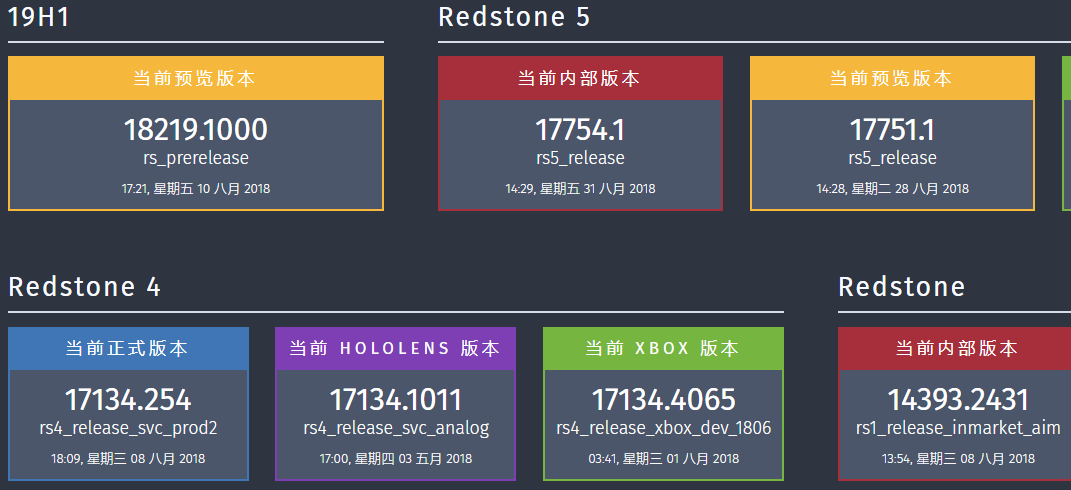The image size is (1071, 490).
Task: Click rs4_release_svc_analog branch label
Action: (x=395, y=428)
